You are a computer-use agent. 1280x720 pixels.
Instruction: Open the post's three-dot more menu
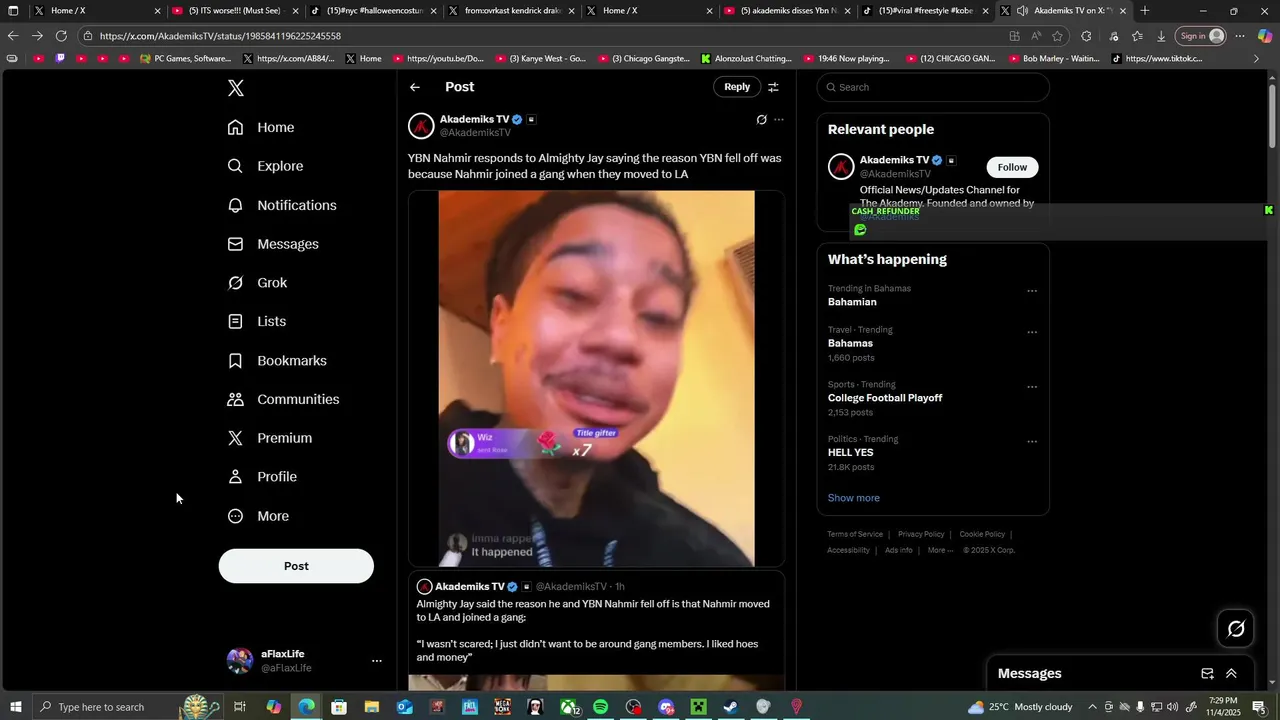tap(779, 120)
